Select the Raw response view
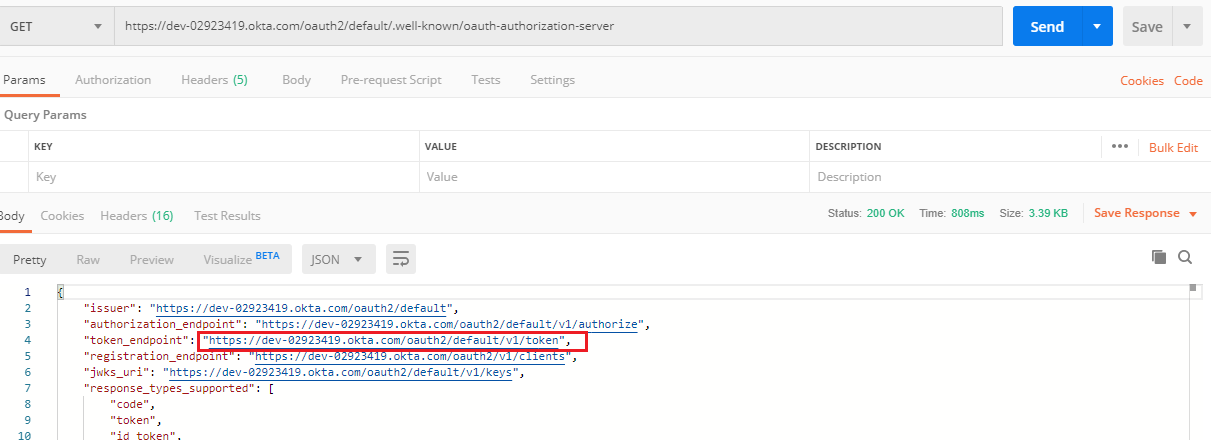Screen dimensions: 1211x440 click(88, 259)
